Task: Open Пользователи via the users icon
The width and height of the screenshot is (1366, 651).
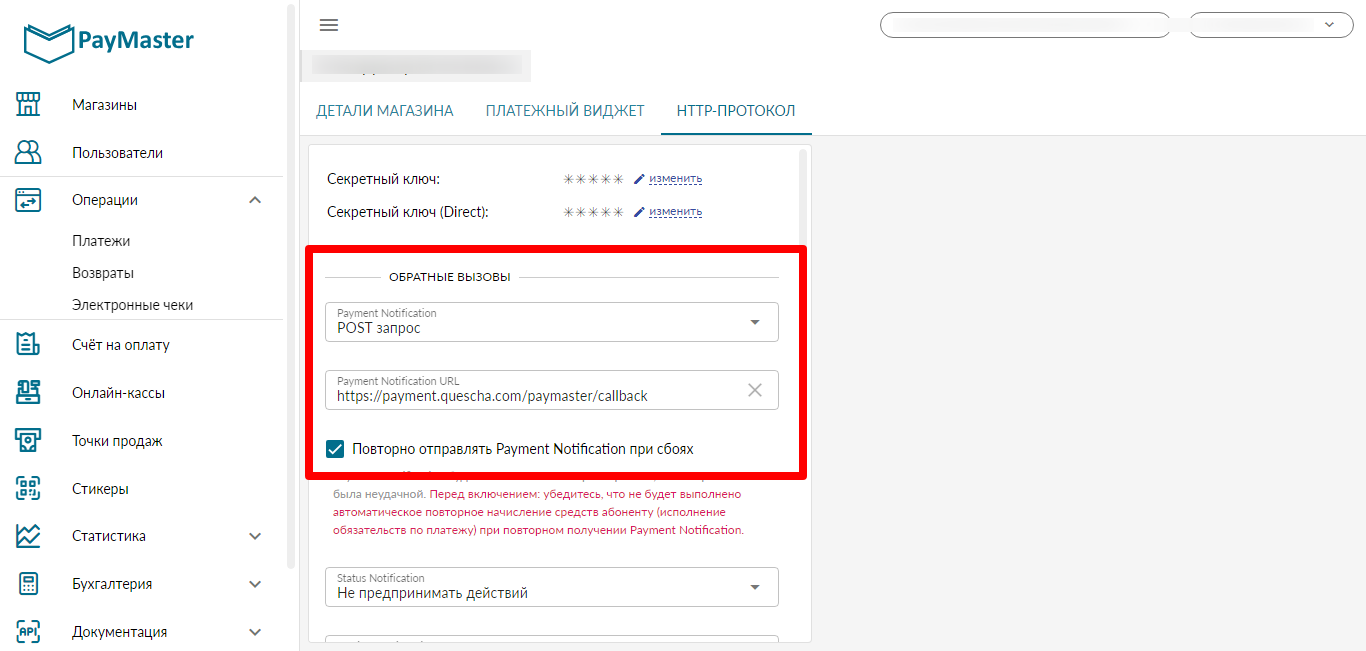Action: pos(28,152)
